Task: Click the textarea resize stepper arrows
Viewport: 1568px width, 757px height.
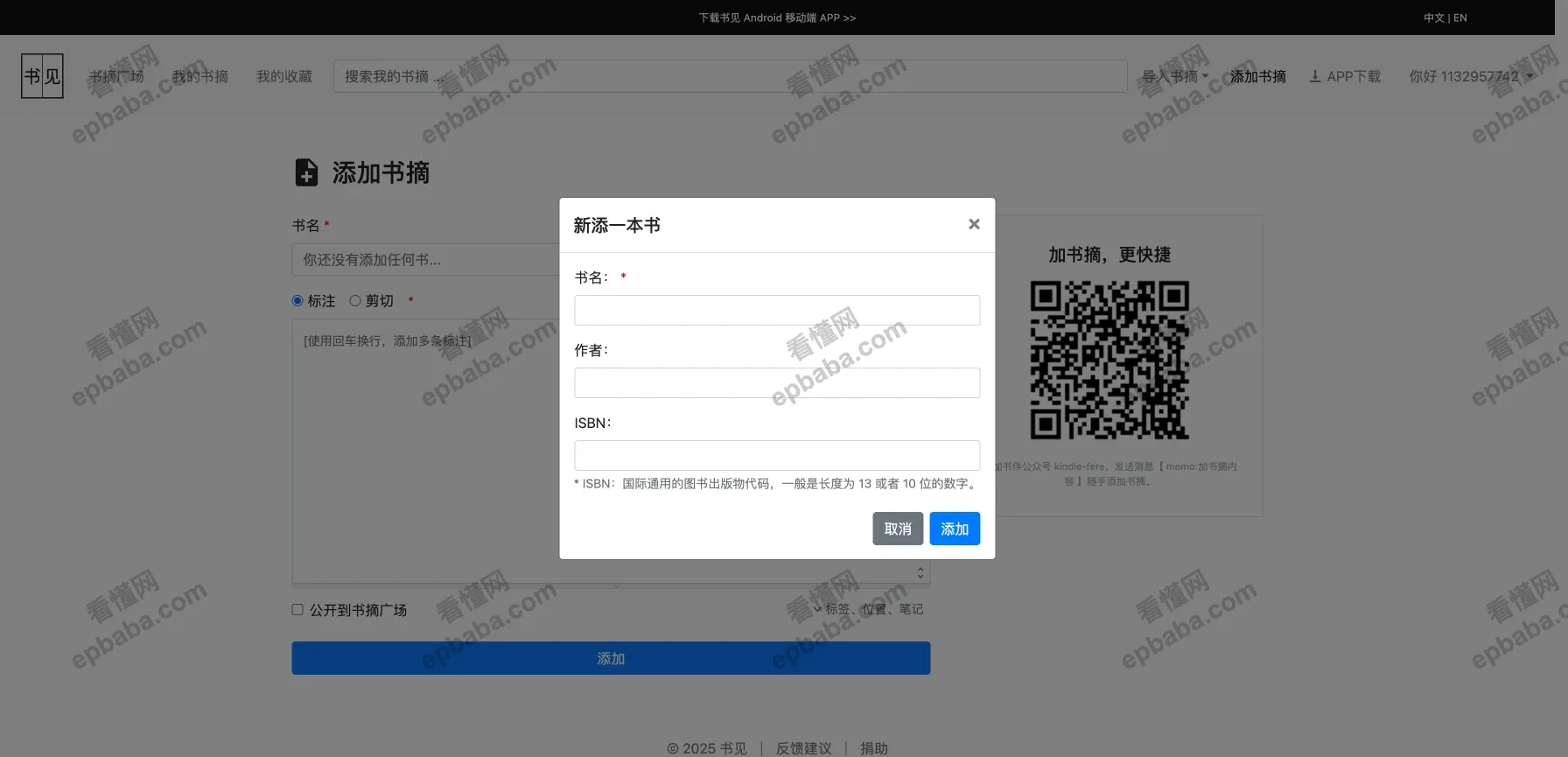Action: (x=920, y=572)
